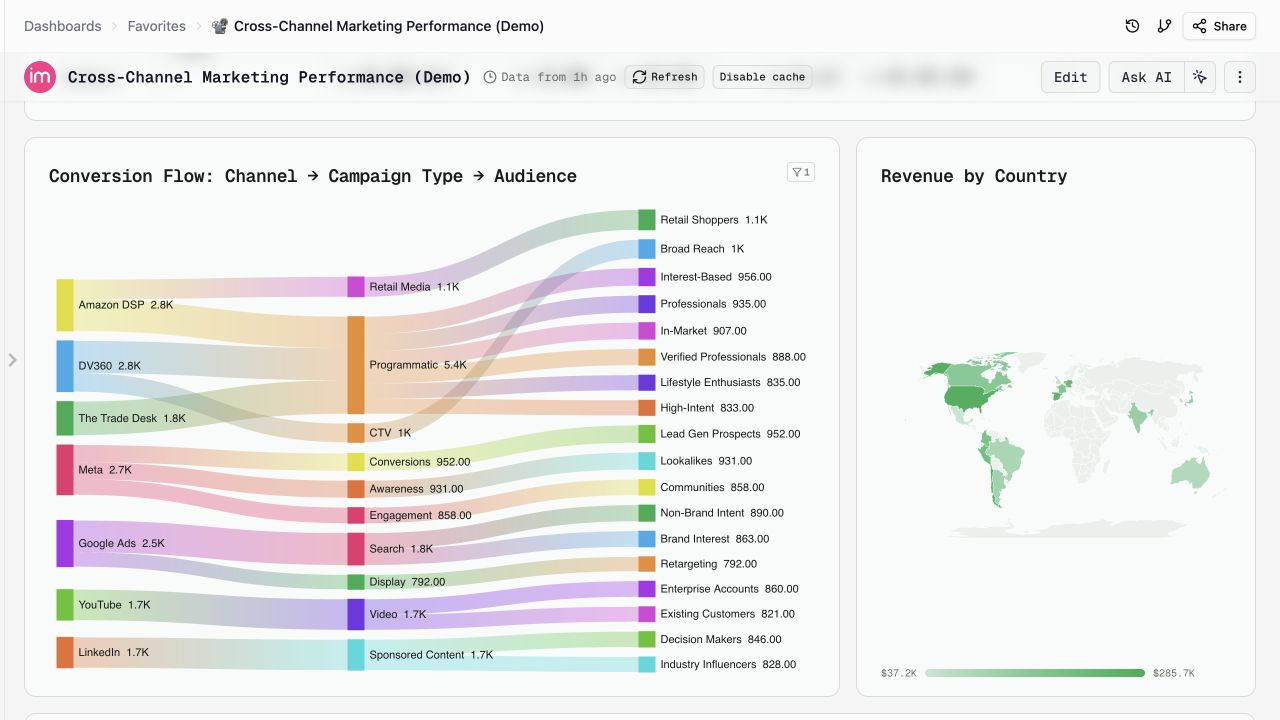The height and width of the screenshot is (720, 1280).
Task: Click the Dashboards breadcrumb
Action: click(62, 26)
